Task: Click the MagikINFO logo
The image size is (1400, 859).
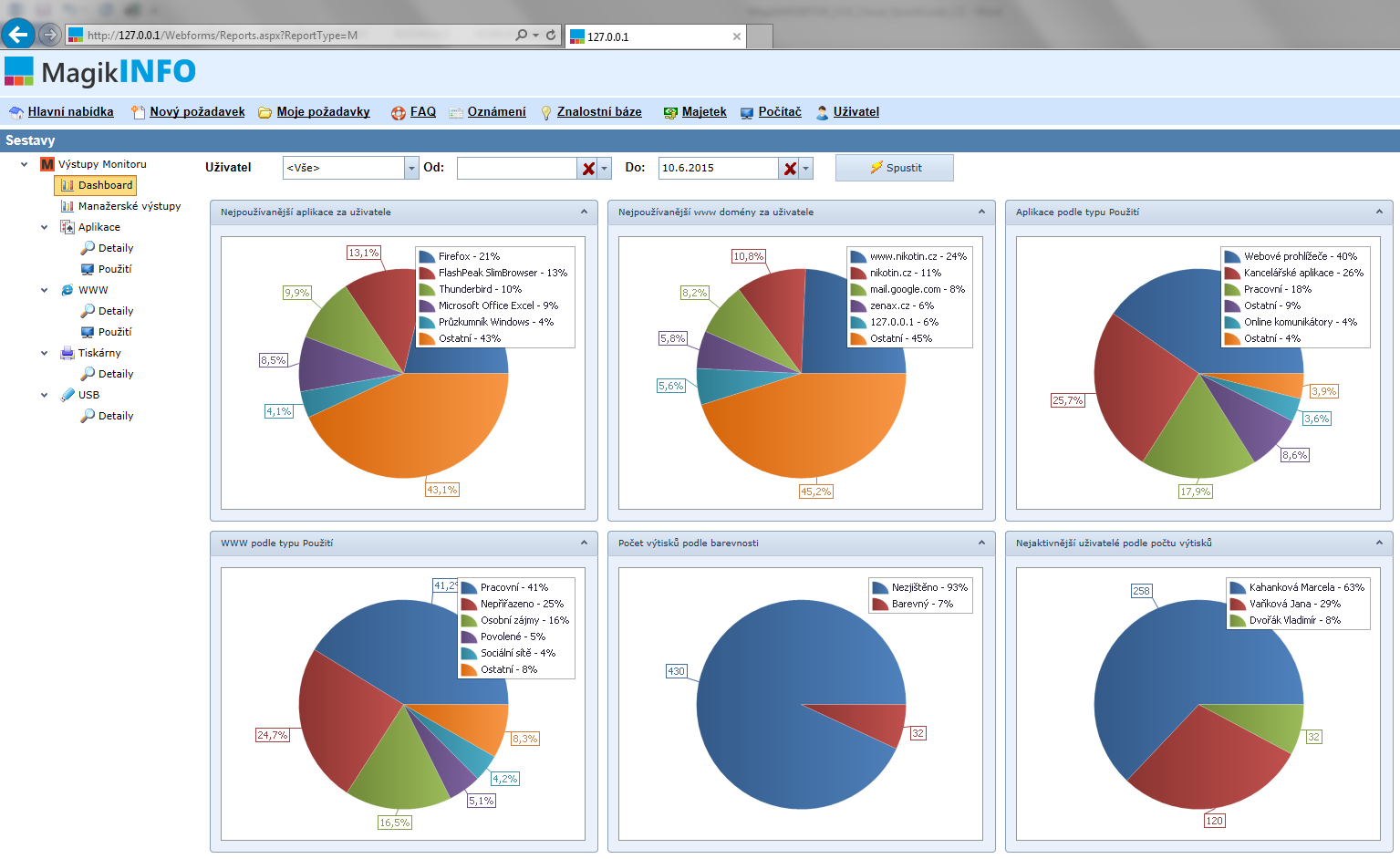Action: pyautogui.click(x=100, y=72)
